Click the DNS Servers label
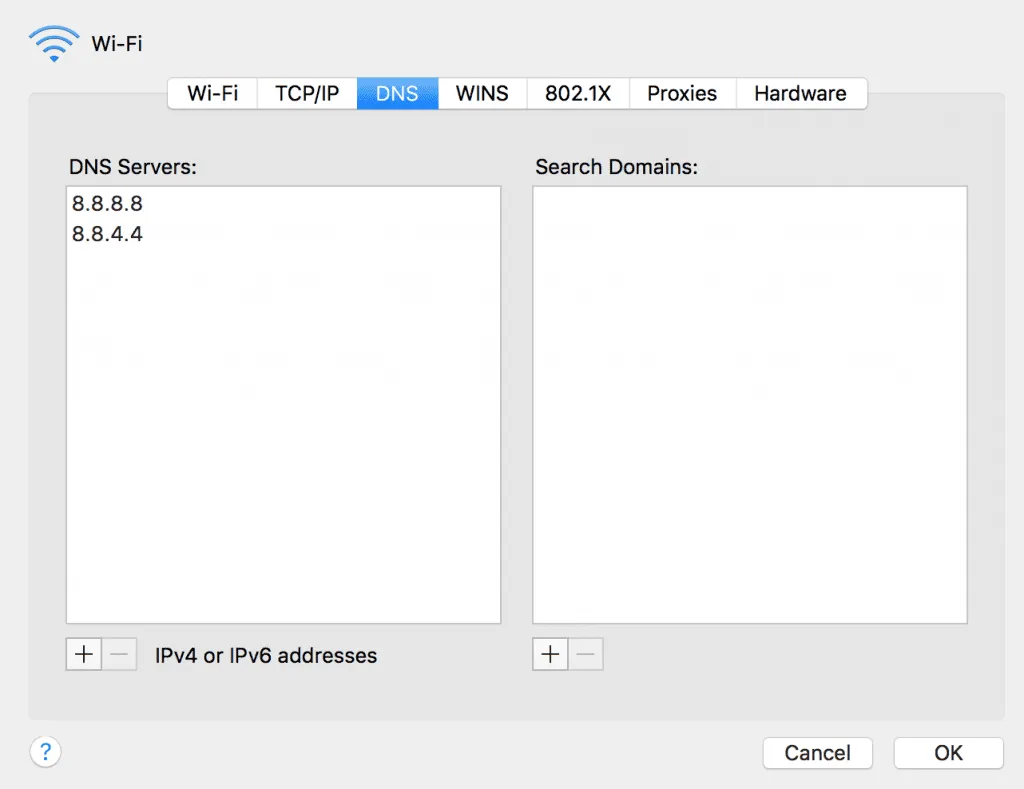The width and height of the screenshot is (1024, 789). (133, 167)
